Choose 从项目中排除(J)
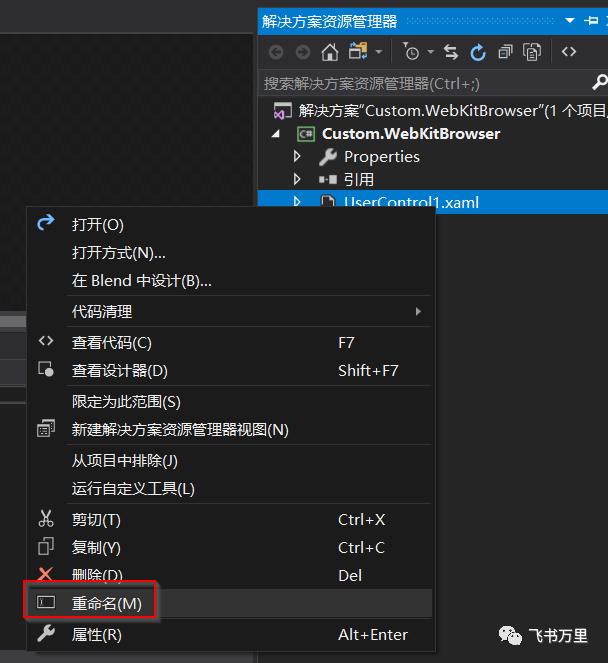This screenshot has height=663, width=608. 229,460
